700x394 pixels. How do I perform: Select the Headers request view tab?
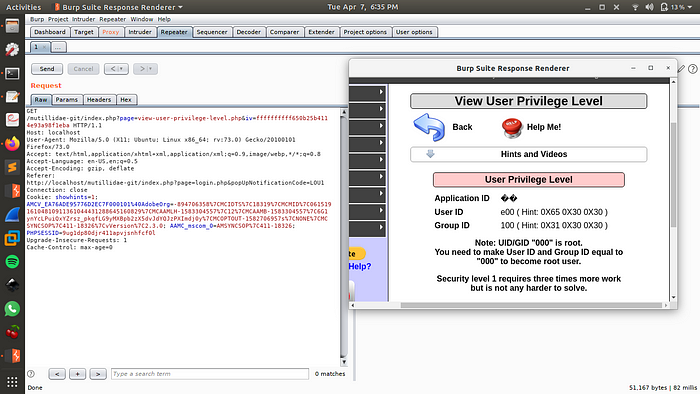tap(99, 100)
